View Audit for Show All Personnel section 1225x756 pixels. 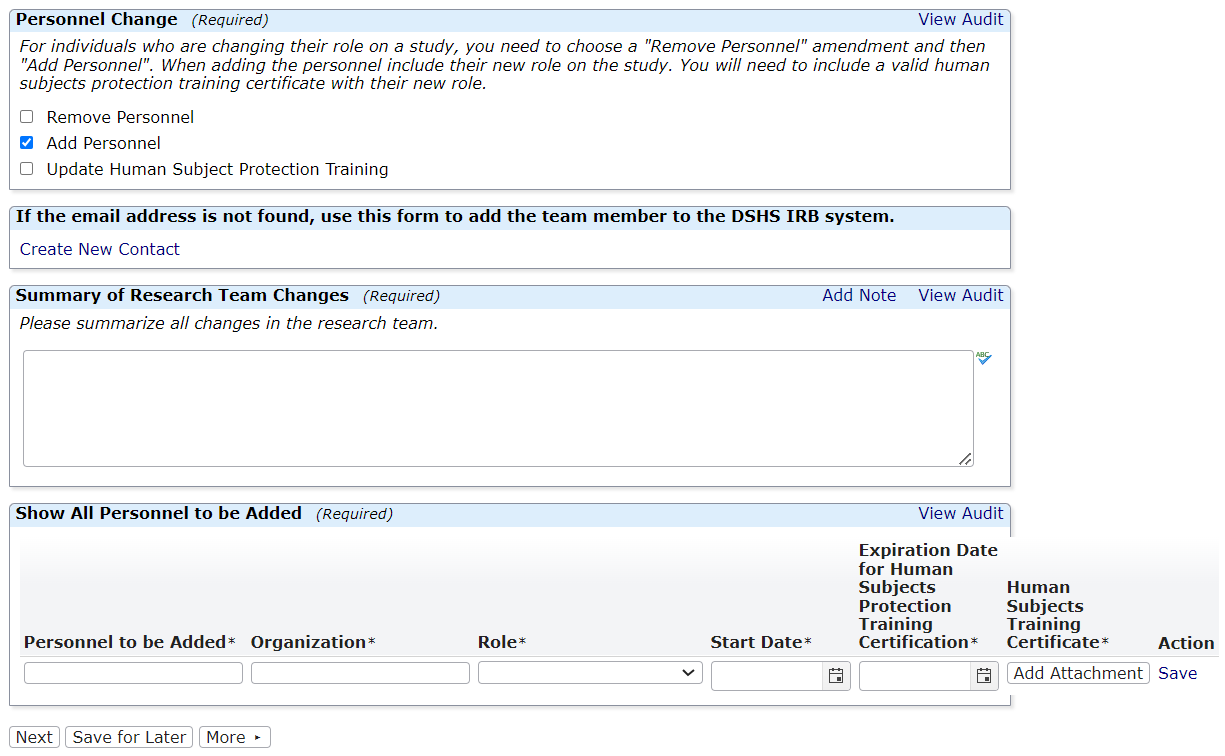[x=960, y=513]
